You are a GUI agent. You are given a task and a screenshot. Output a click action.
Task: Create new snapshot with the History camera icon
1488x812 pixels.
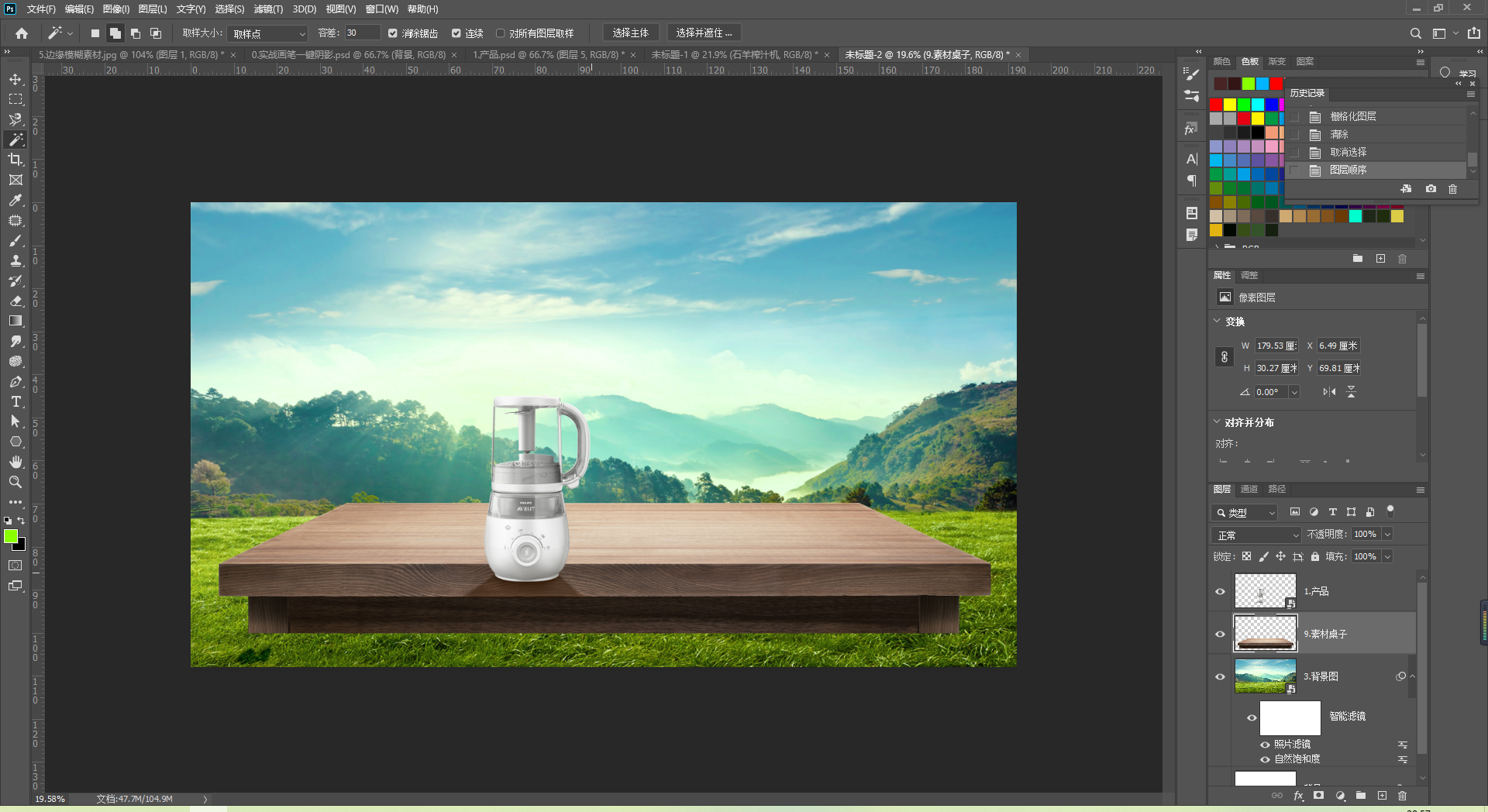click(x=1431, y=189)
